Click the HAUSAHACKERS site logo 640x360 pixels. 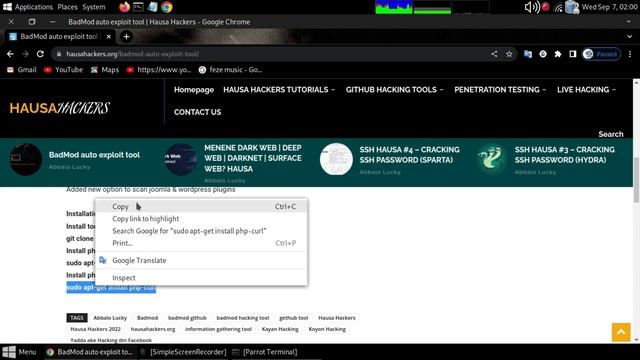(x=60, y=108)
